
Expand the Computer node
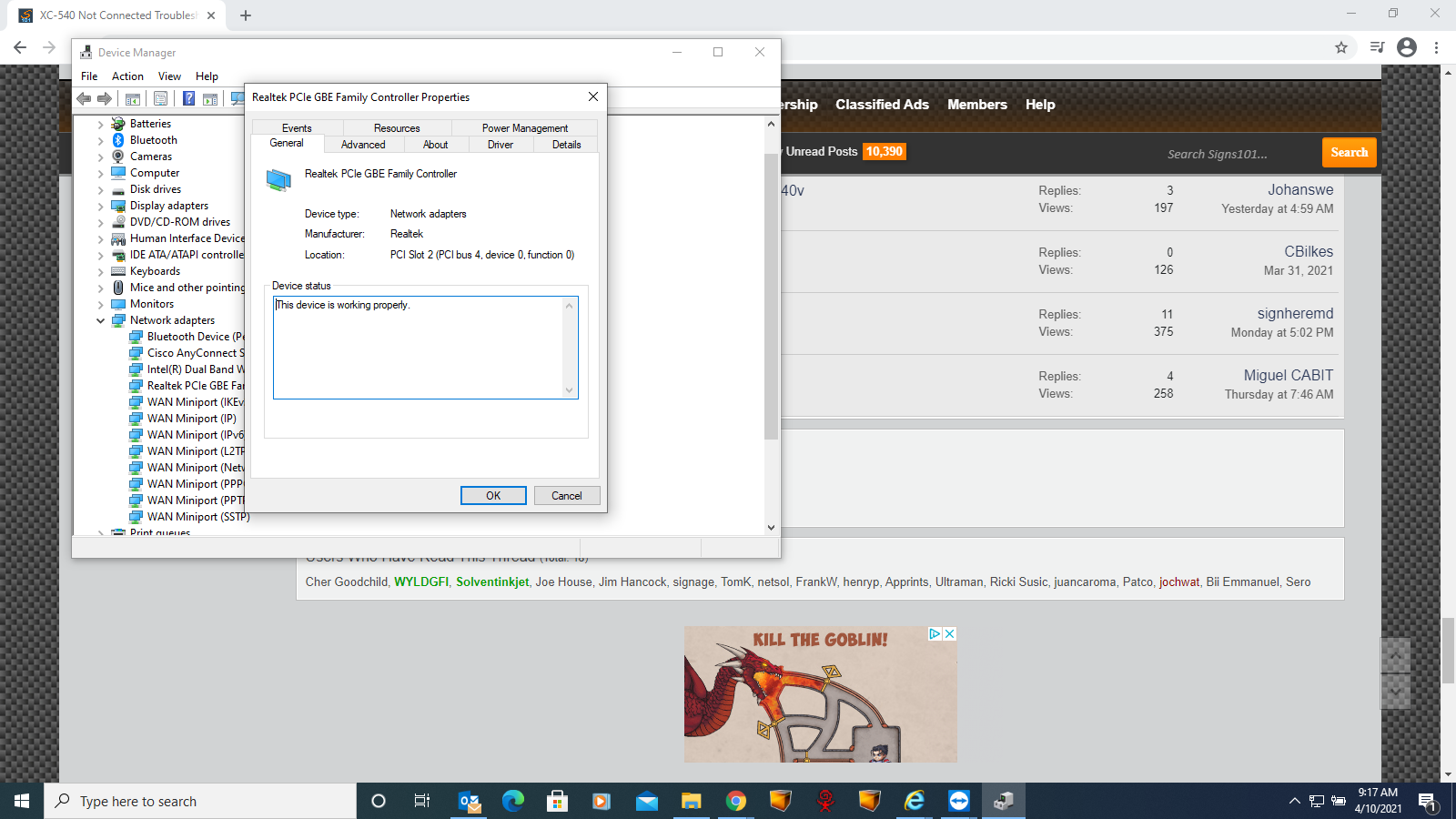pos(101,173)
